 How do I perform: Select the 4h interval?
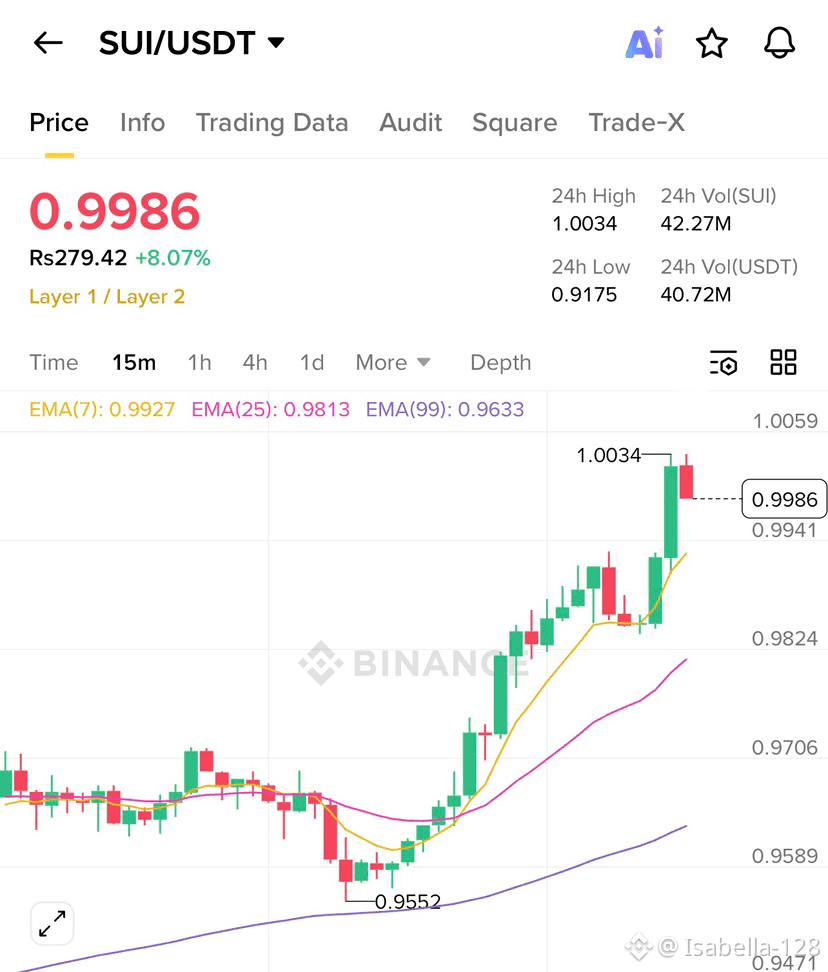(255, 363)
